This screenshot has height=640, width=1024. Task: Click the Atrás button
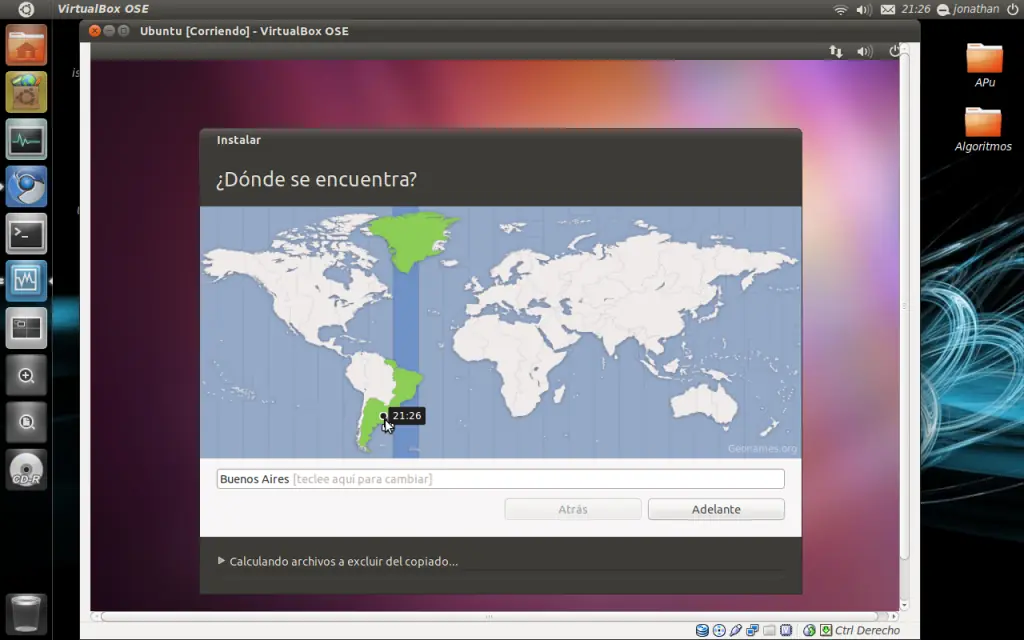[x=573, y=509]
